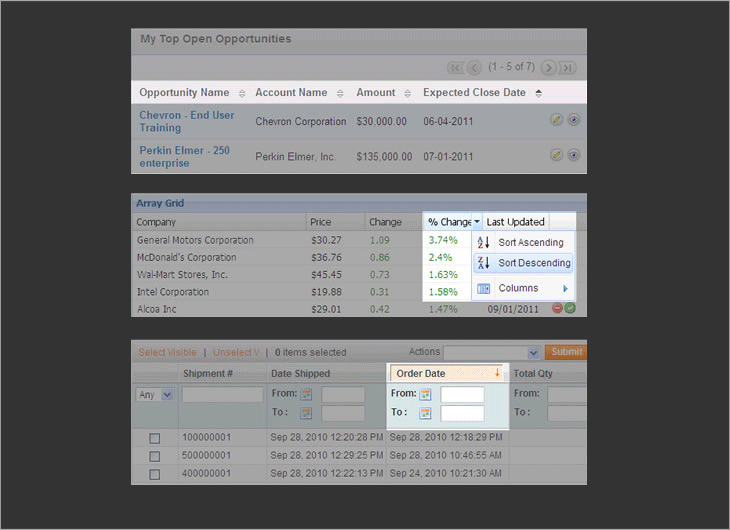Image resolution: width=730 pixels, height=530 pixels.
Task: Sort by Expected Close Date column arrow
Action: click(539, 93)
